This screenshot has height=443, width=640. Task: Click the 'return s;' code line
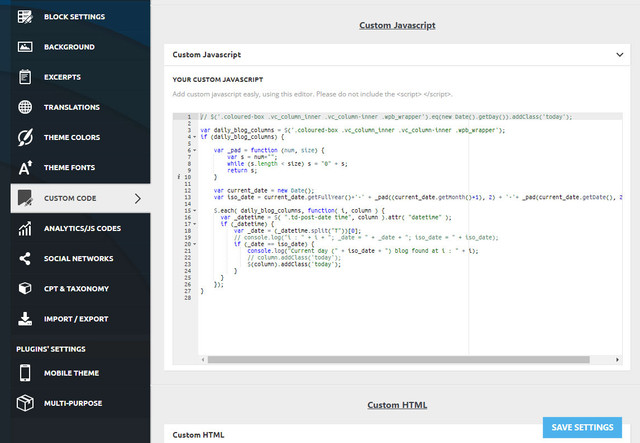click(x=242, y=170)
